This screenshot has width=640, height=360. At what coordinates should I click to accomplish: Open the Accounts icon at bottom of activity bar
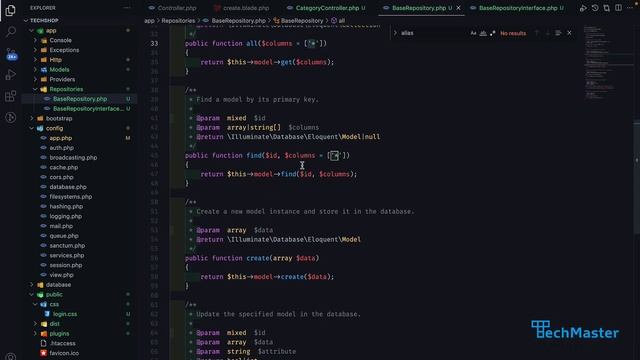11,356
